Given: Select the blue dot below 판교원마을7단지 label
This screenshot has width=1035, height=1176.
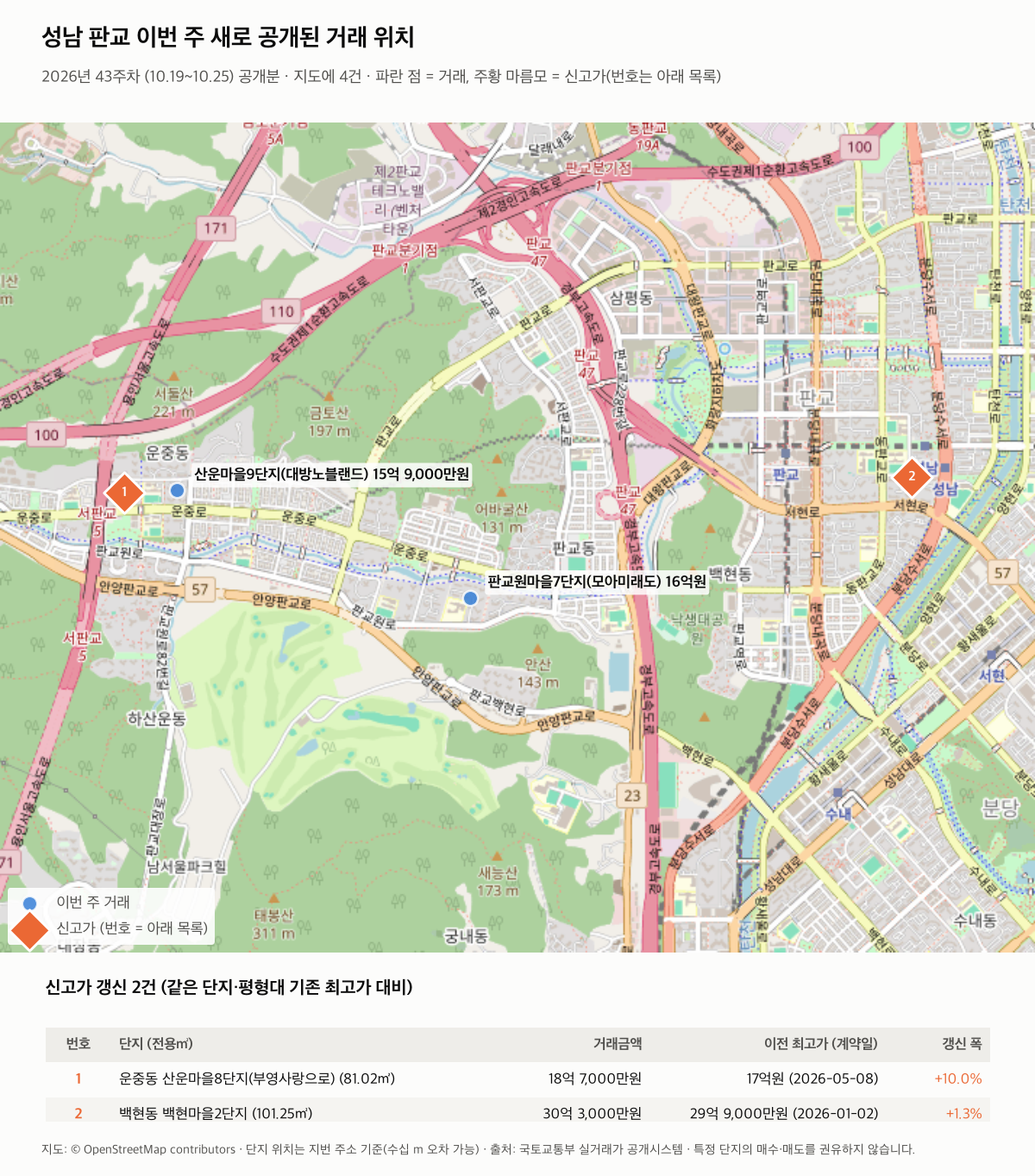Looking at the screenshot, I should (x=470, y=598).
